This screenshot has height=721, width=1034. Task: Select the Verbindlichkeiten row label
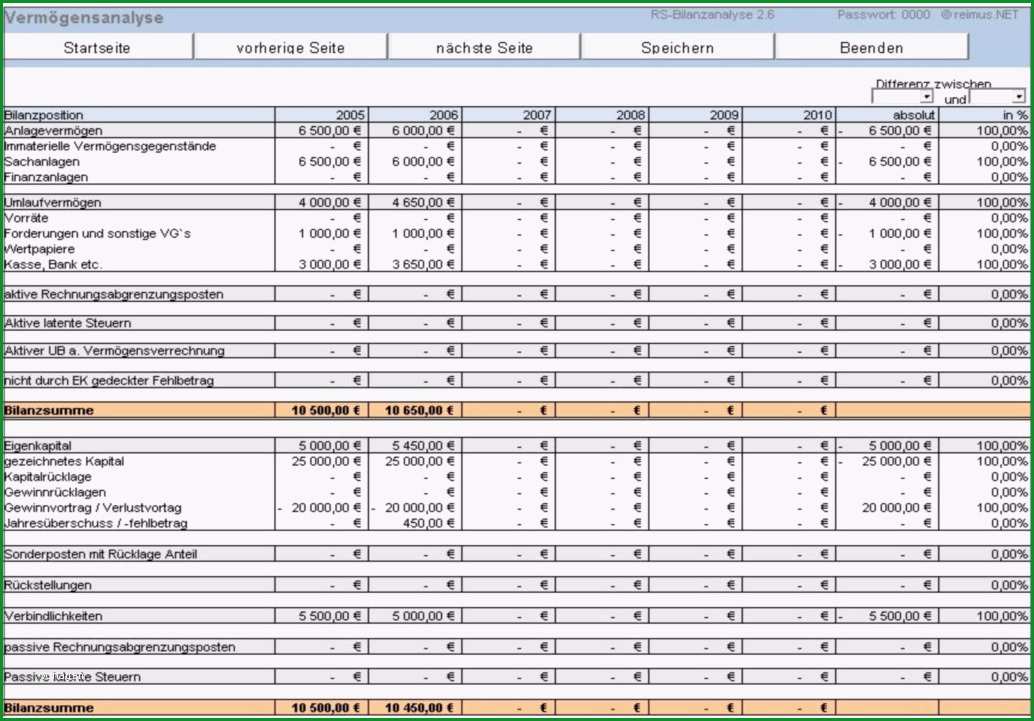[53, 616]
